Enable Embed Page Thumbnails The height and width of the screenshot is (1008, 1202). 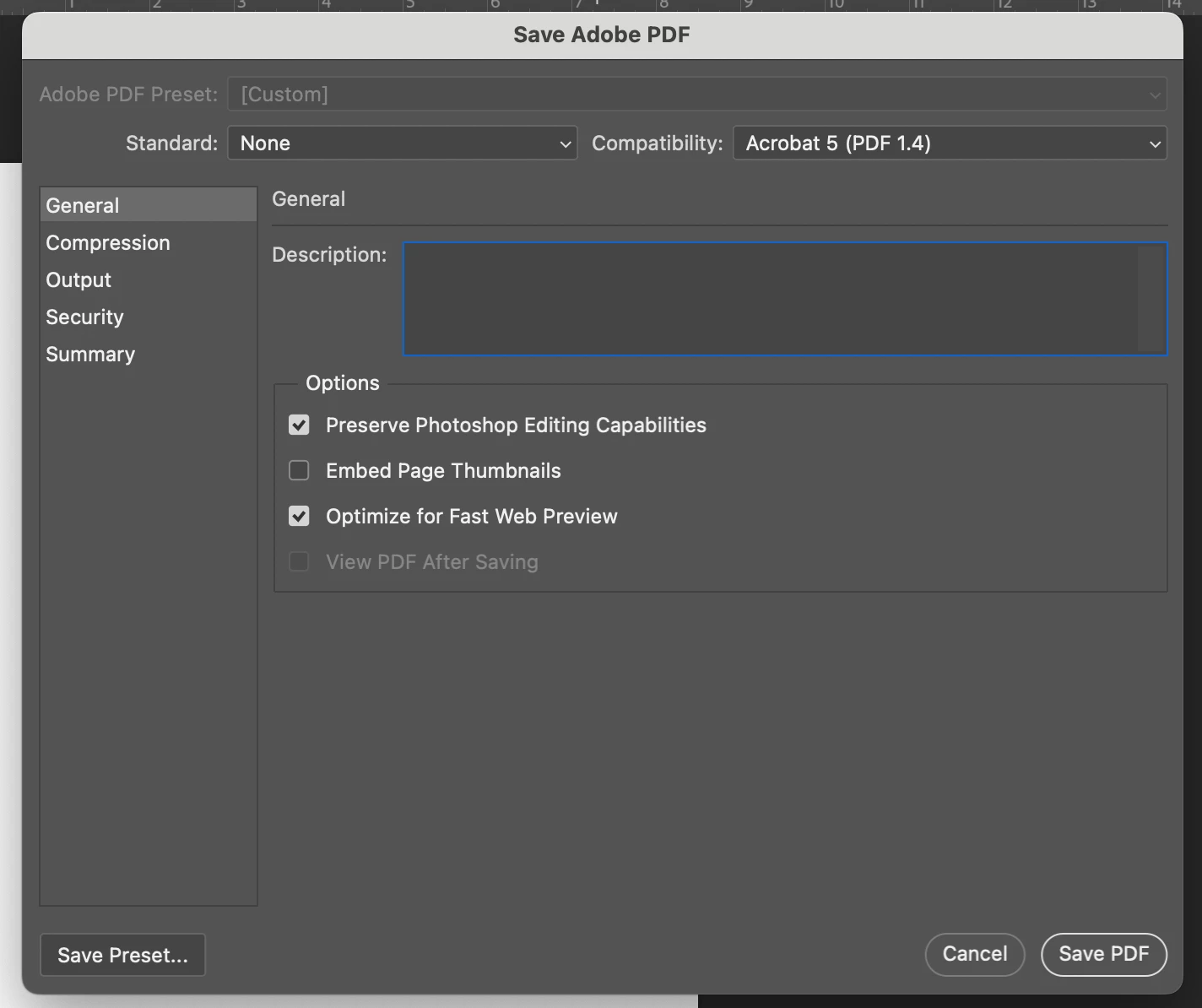pos(299,470)
